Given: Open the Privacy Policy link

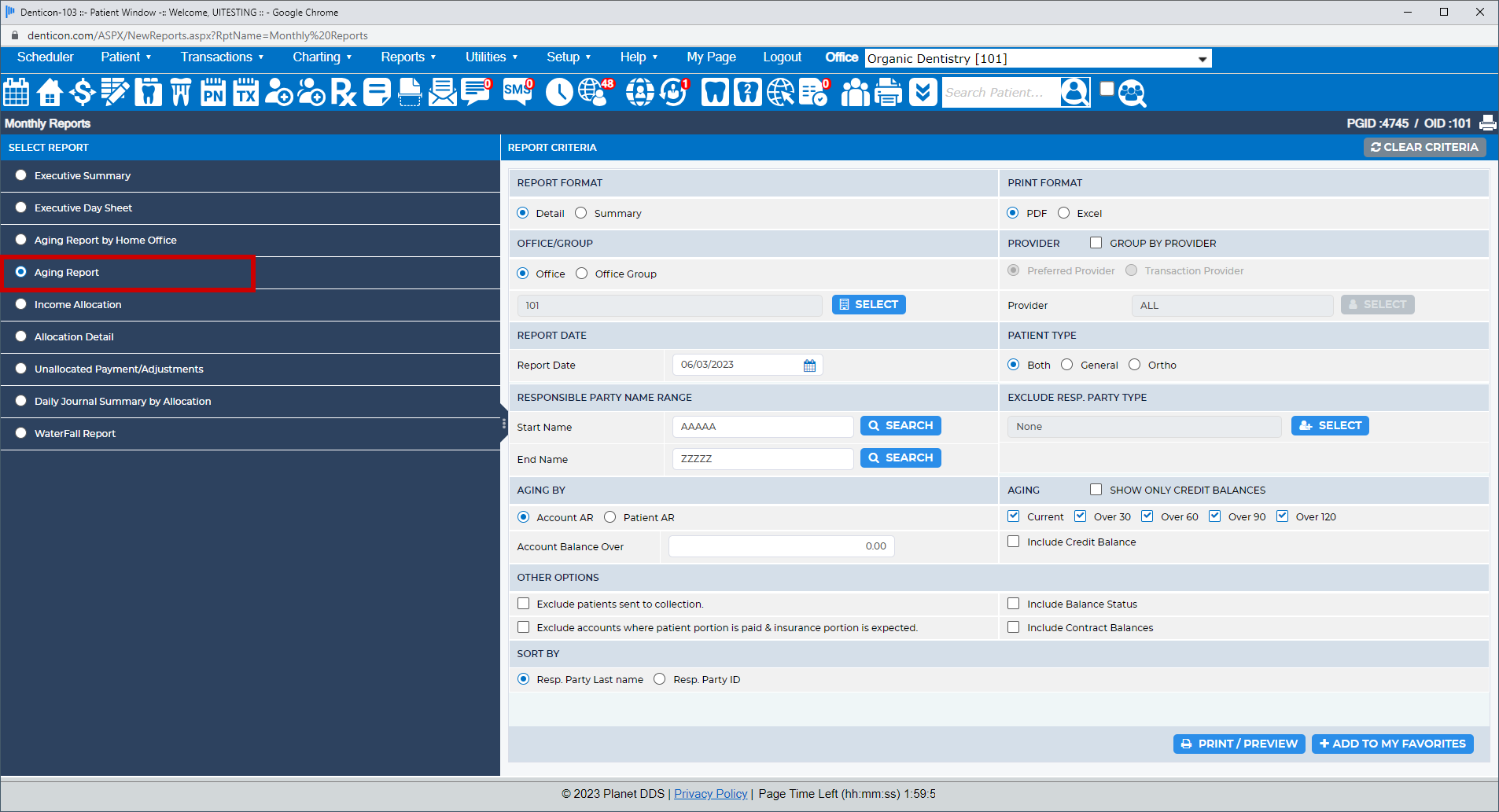Looking at the screenshot, I should click(x=710, y=793).
